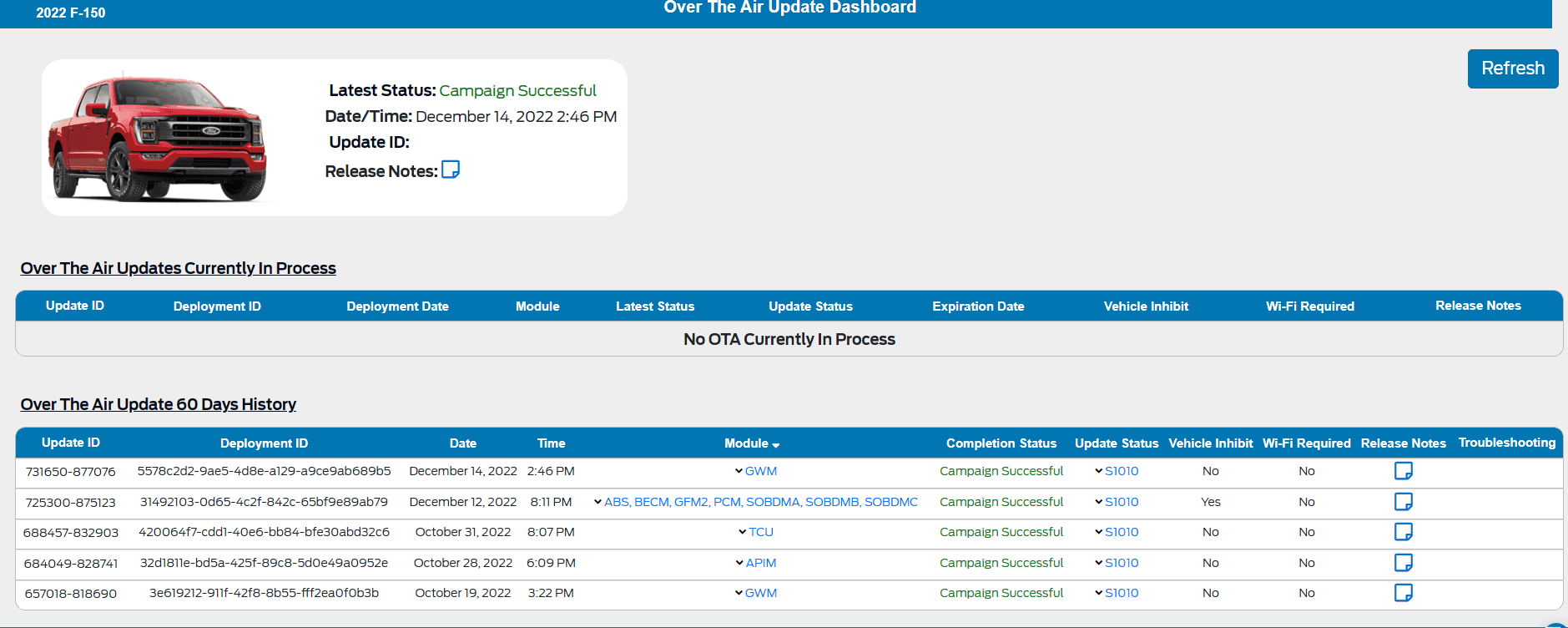The image size is (1568, 628).
Task: Click the Completion Status column header
Action: point(1001,443)
